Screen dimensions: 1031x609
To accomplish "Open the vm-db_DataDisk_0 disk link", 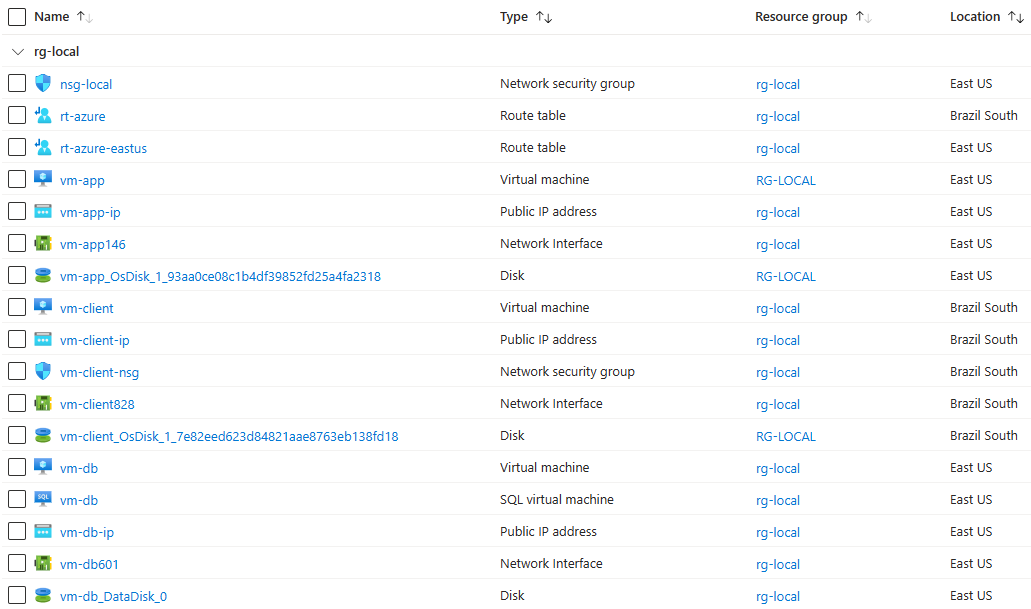I will point(113,597).
